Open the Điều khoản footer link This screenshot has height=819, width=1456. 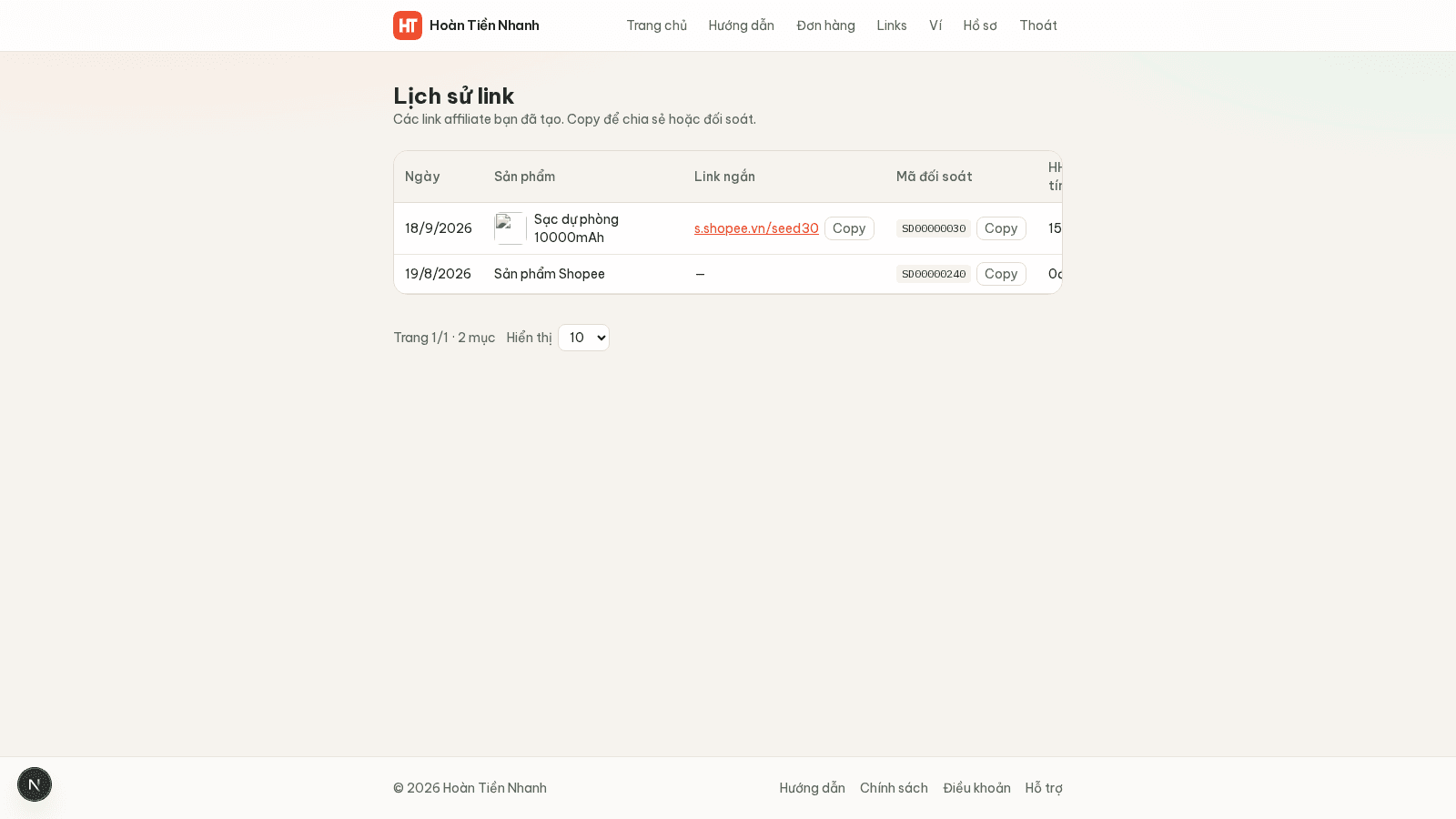[976, 788]
